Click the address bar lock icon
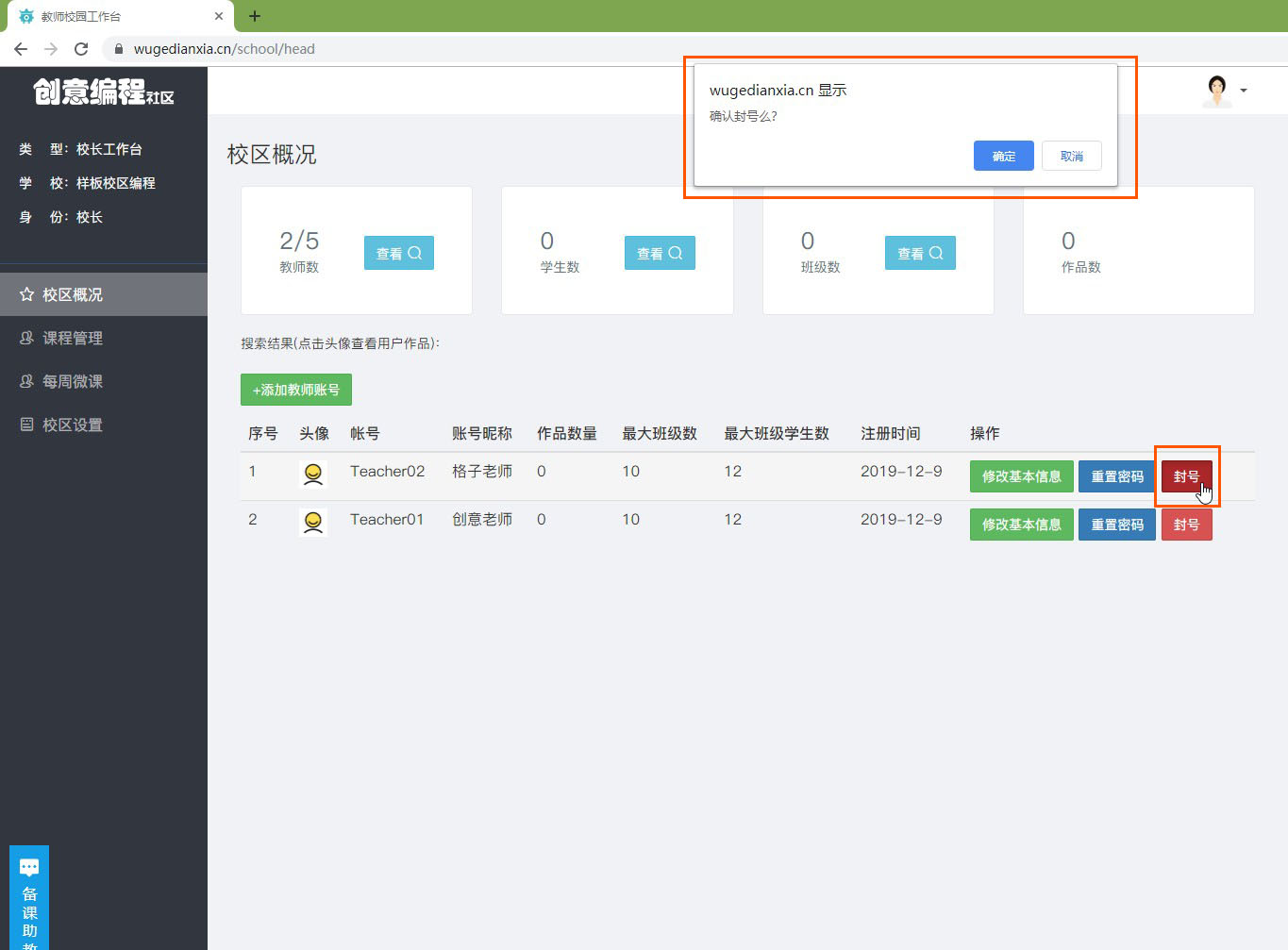1288x950 pixels. (118, 49)
